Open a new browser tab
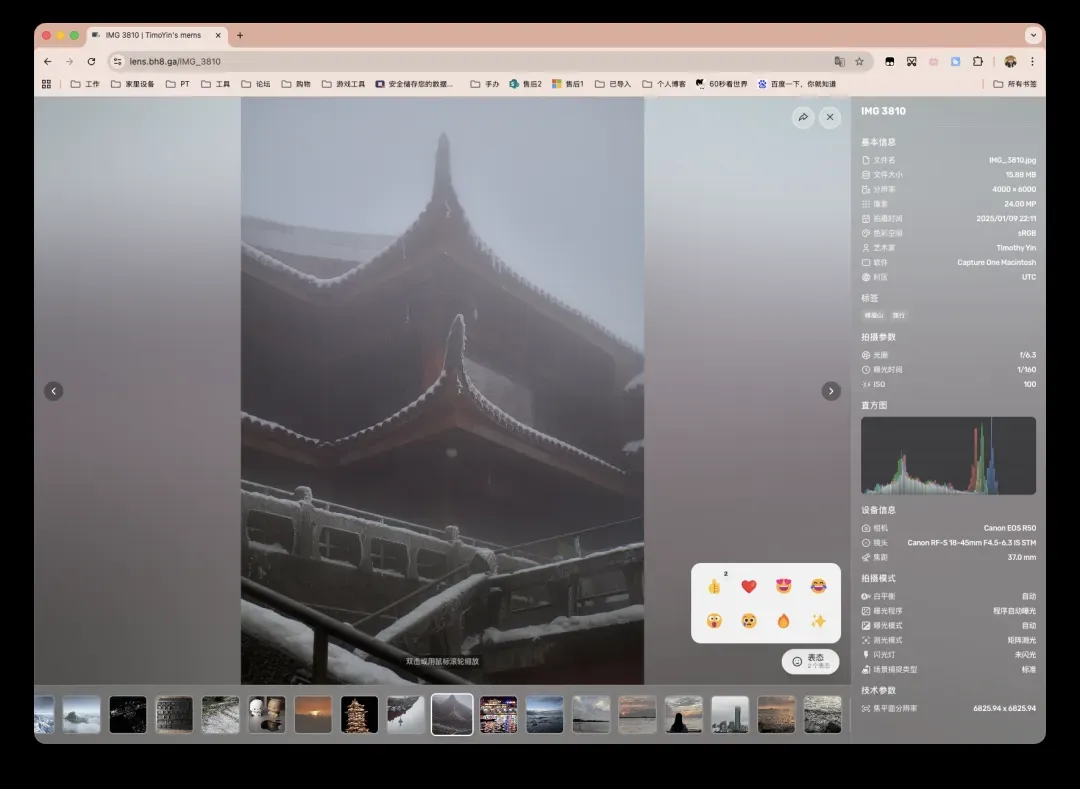 click(240, 35)
